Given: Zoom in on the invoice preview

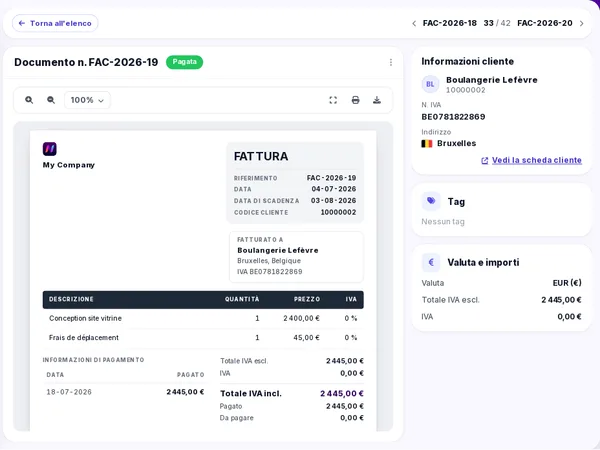Looking at the screenshot, I should click(x=29, y=100).
